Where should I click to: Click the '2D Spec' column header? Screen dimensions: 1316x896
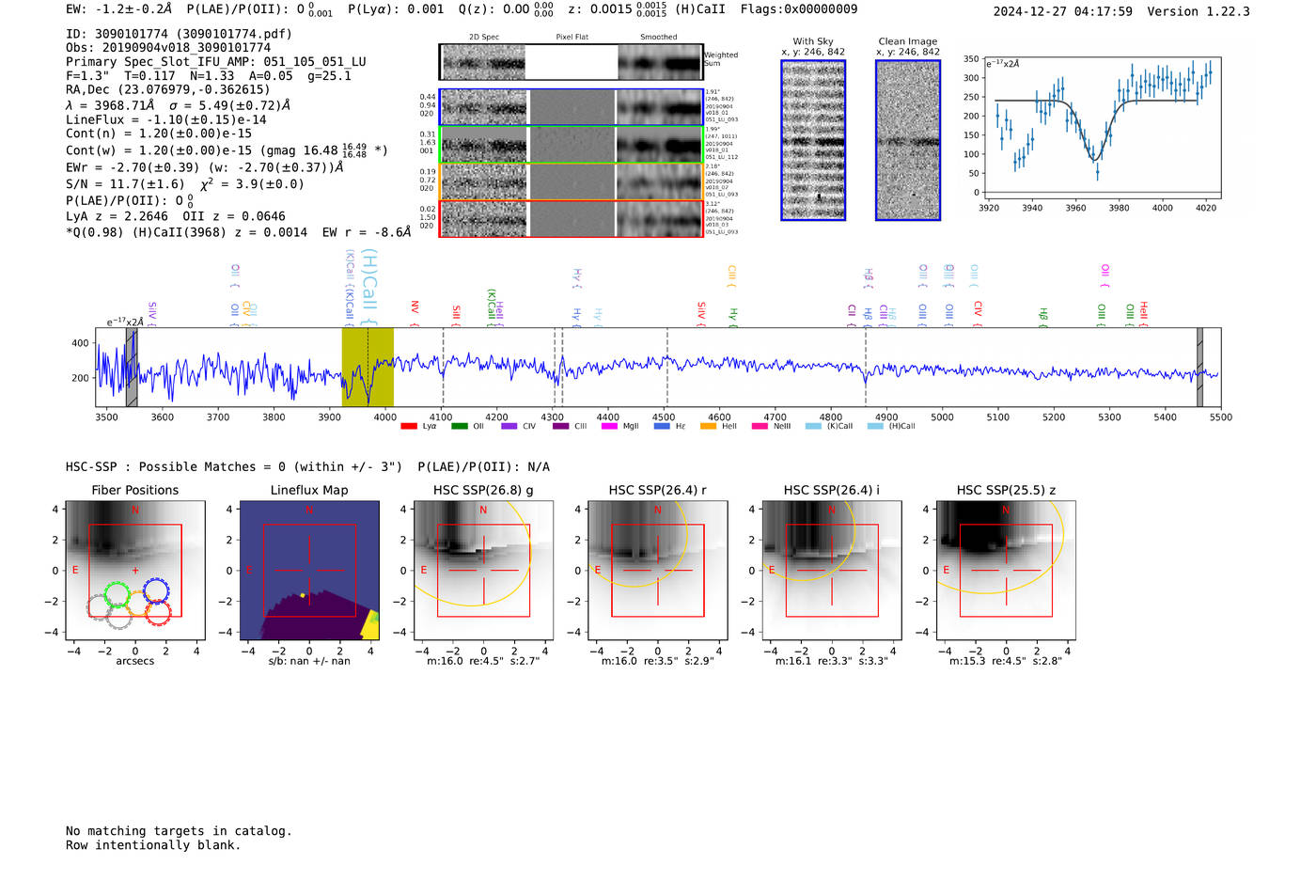(x=484, y=38)
